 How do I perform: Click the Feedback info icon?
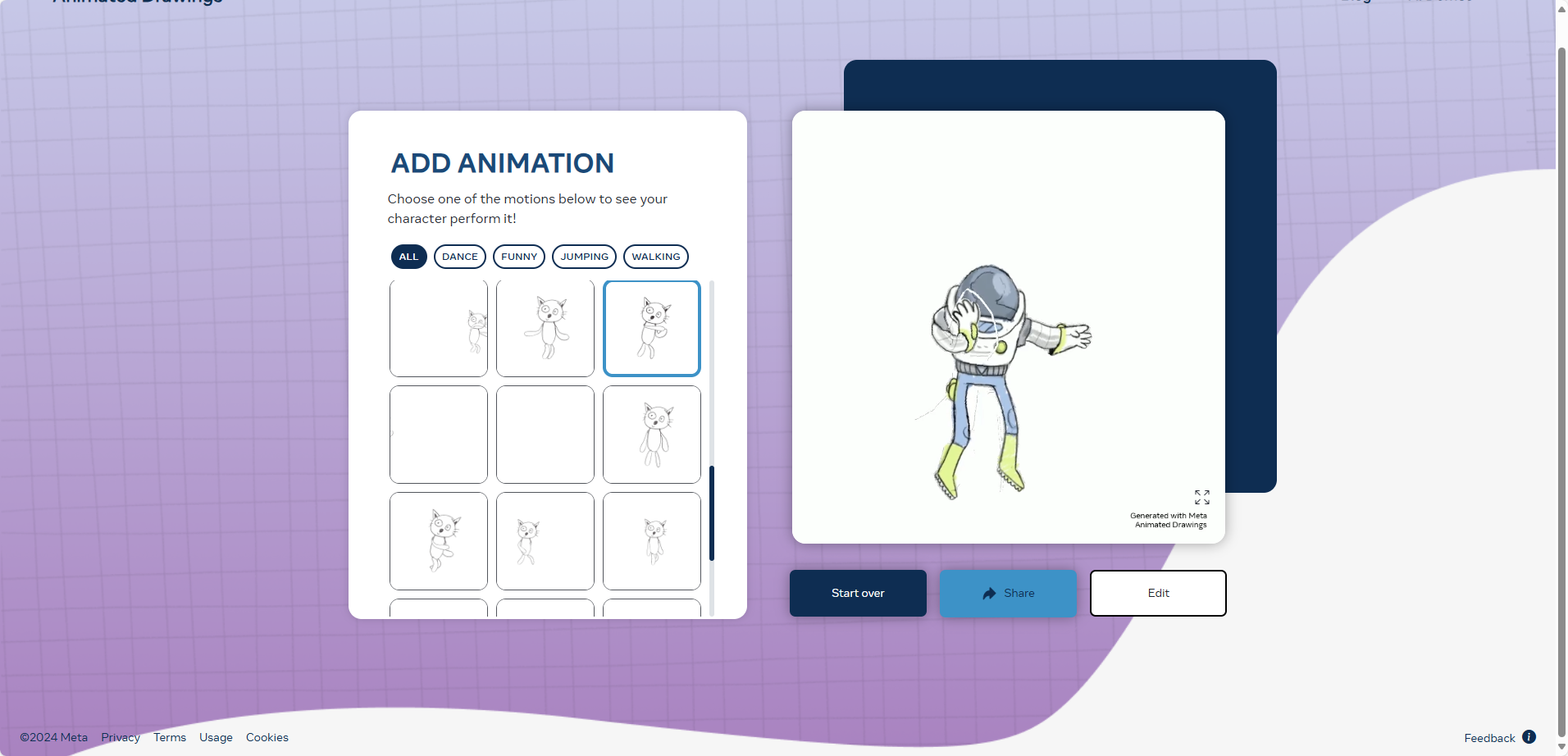coord(1529,736)
